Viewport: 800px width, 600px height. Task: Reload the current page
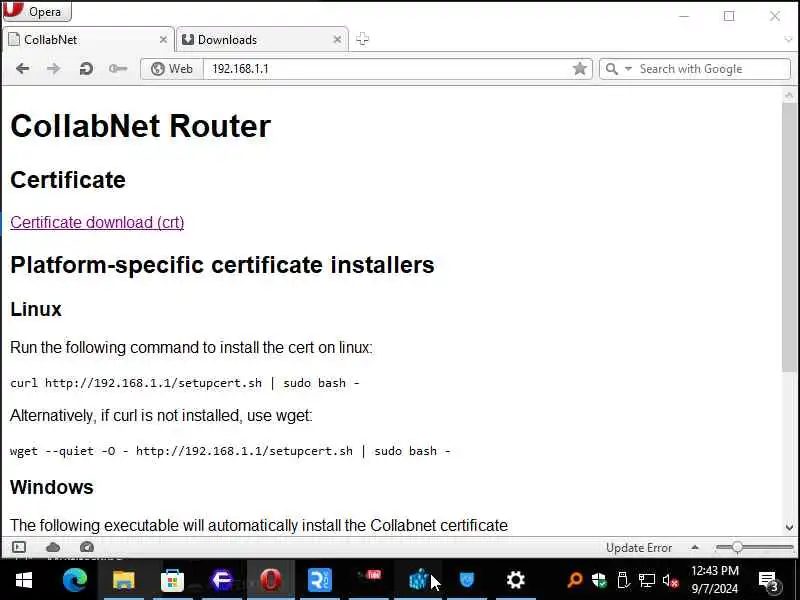pyautogui.click(x=86, y=68)
